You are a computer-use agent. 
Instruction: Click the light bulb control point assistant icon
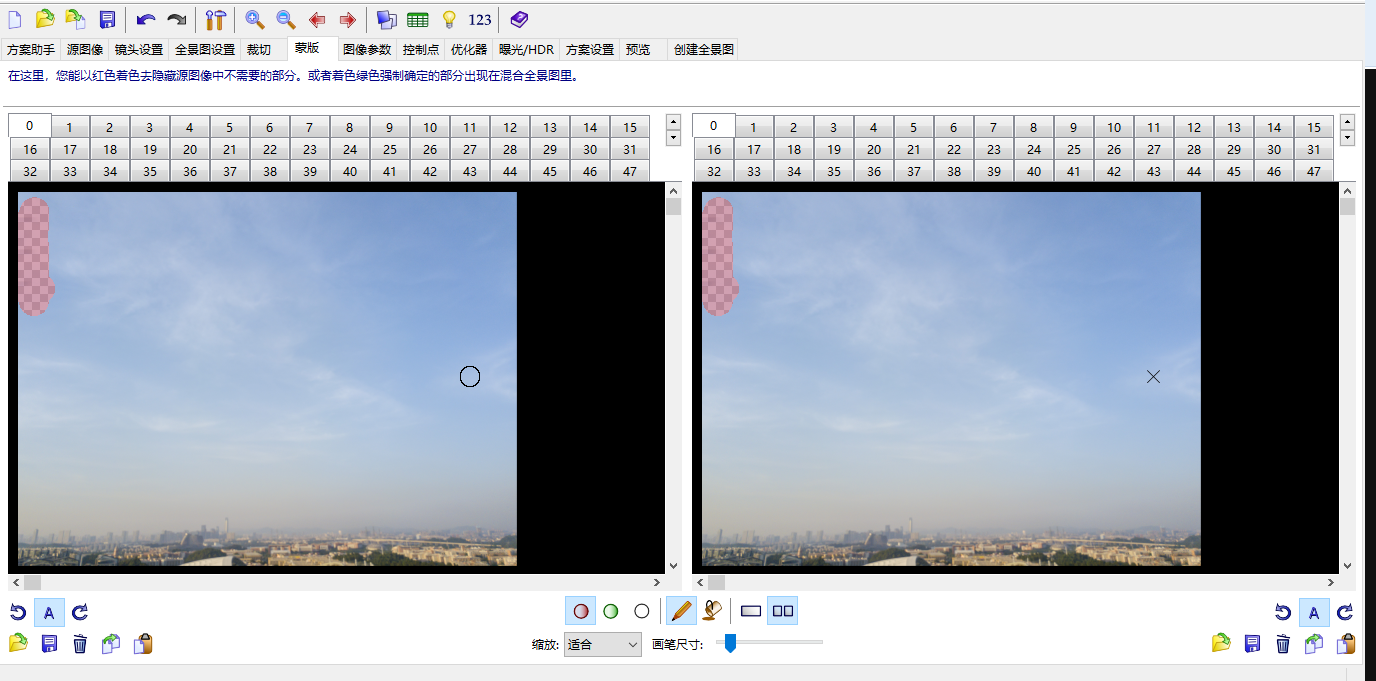tap(449, 19)
